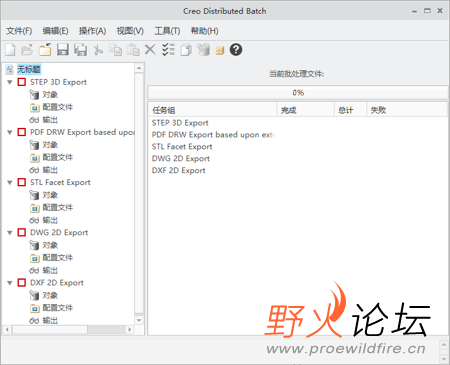
Task: Select 输出 under STL Facet Export
Action: click(50, 220)
